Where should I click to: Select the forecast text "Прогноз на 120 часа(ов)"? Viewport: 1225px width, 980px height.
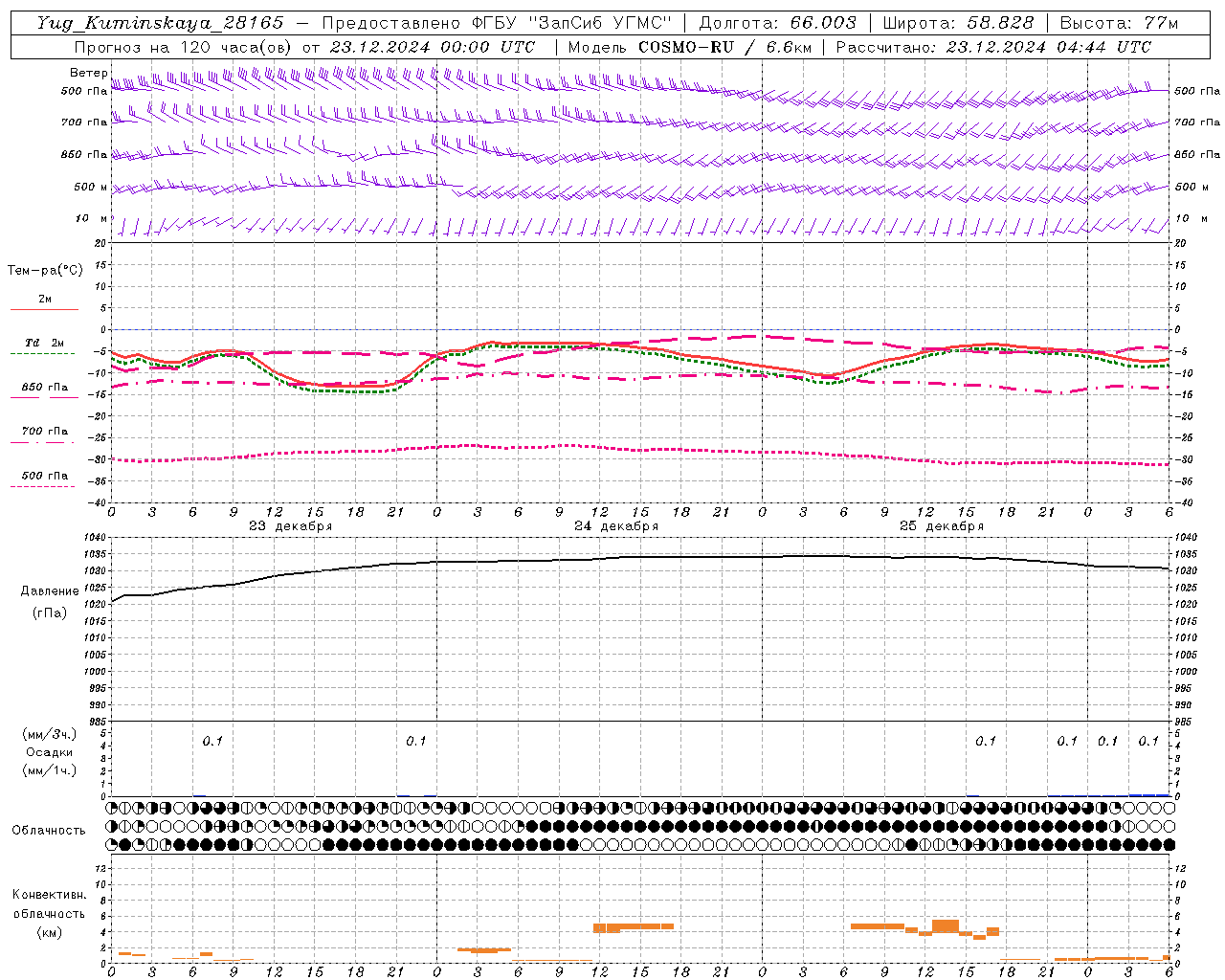tap(184, 47)
